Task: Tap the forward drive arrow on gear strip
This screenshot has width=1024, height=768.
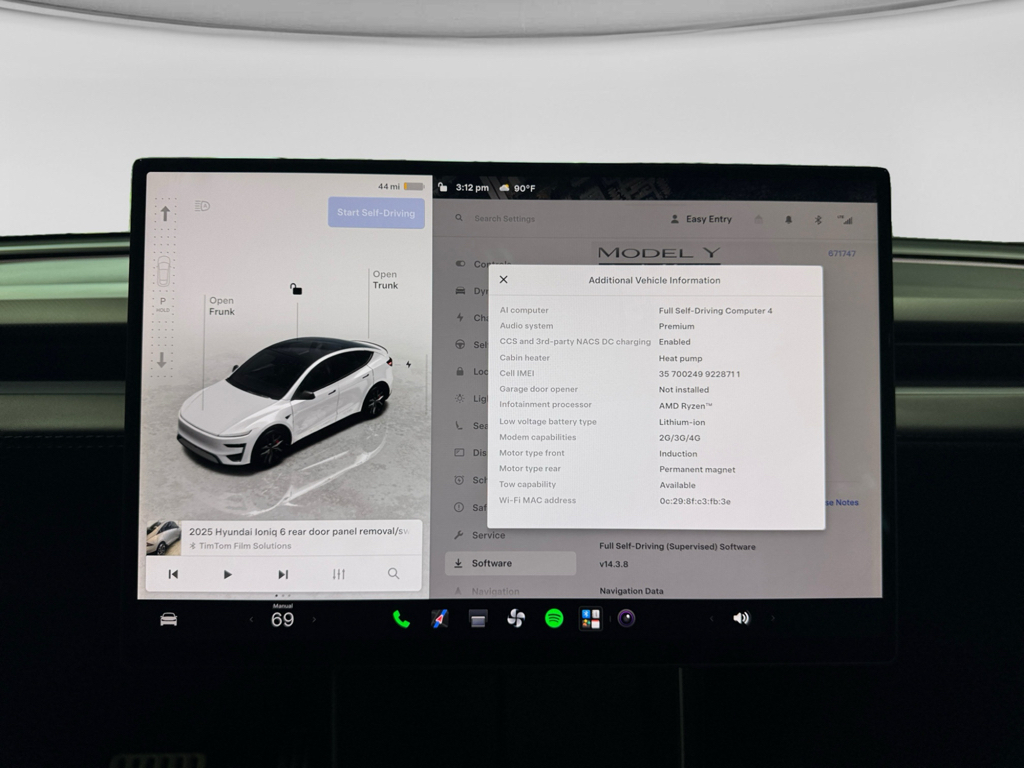Action: coord(165,214)
